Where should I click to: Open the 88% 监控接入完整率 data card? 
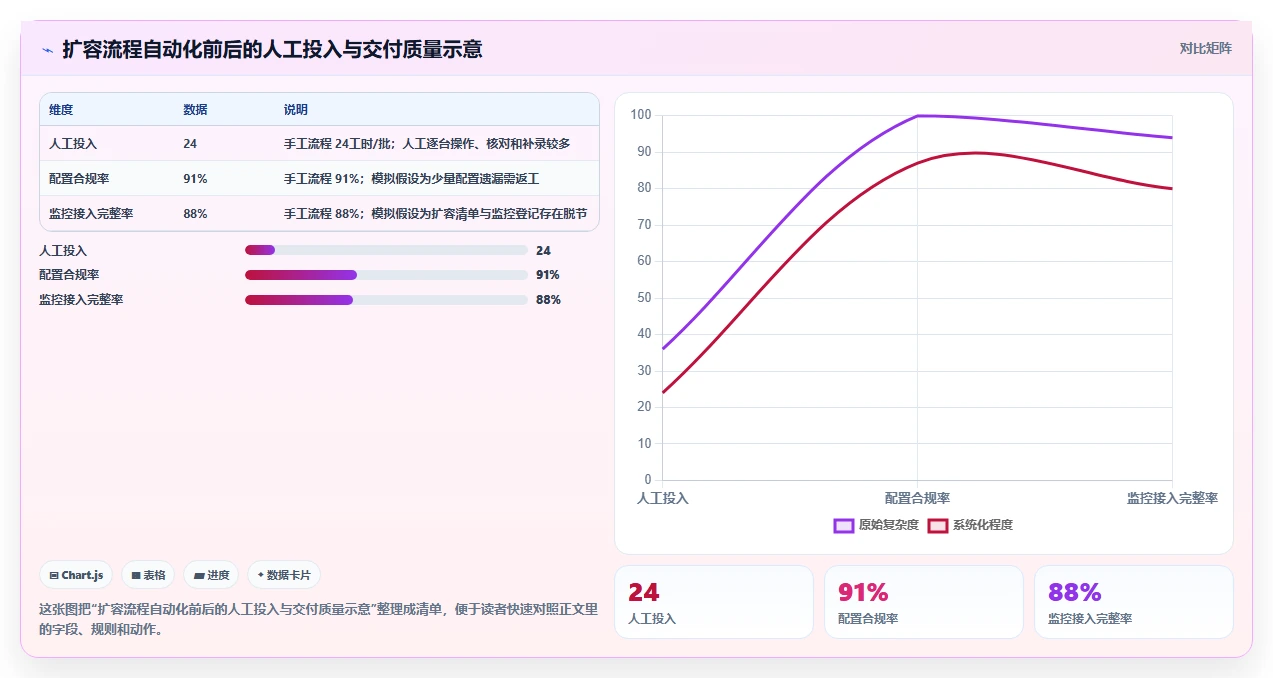pyautogui.click(x=1133, y=602)
